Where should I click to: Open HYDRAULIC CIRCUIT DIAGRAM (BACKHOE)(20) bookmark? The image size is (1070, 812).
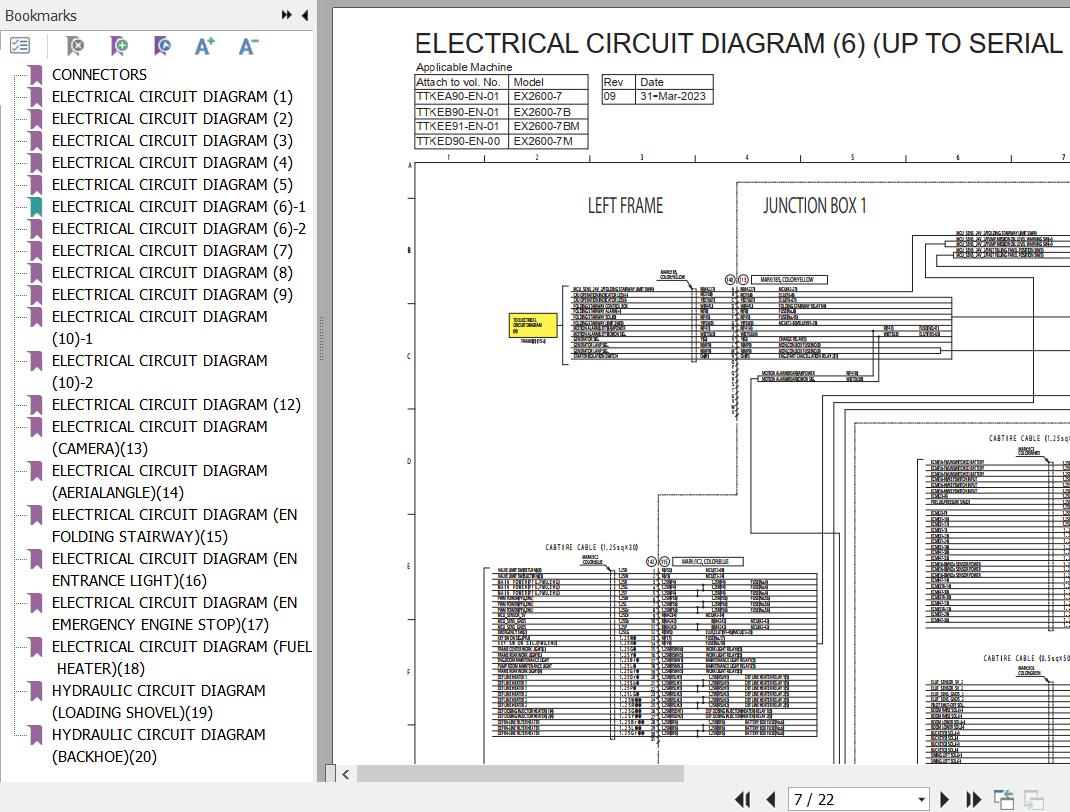point(158,745)
